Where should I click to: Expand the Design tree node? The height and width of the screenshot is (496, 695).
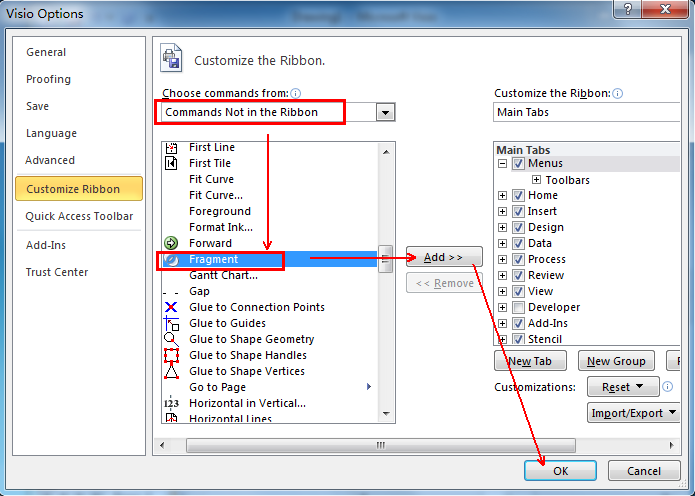pyautogui.click(x=502, y=227)
